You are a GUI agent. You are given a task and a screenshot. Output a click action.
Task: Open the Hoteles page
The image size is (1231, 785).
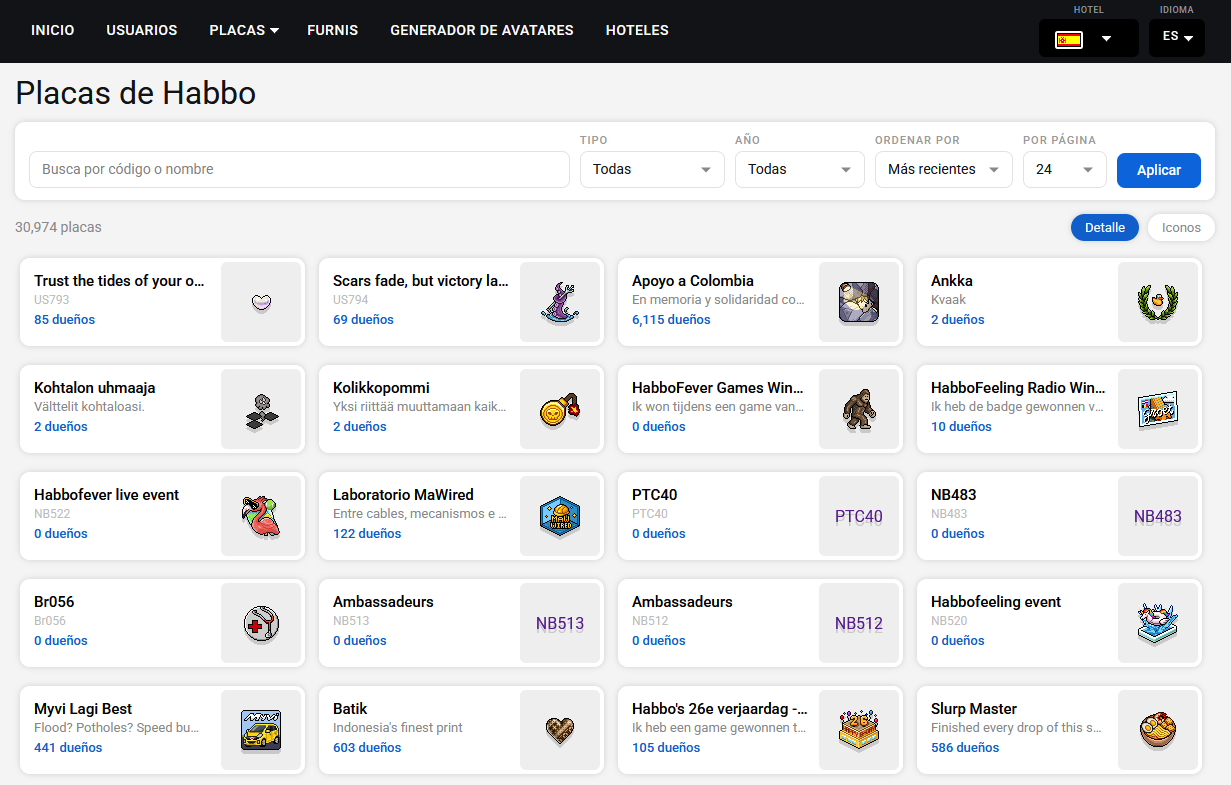tap(637, 30)
